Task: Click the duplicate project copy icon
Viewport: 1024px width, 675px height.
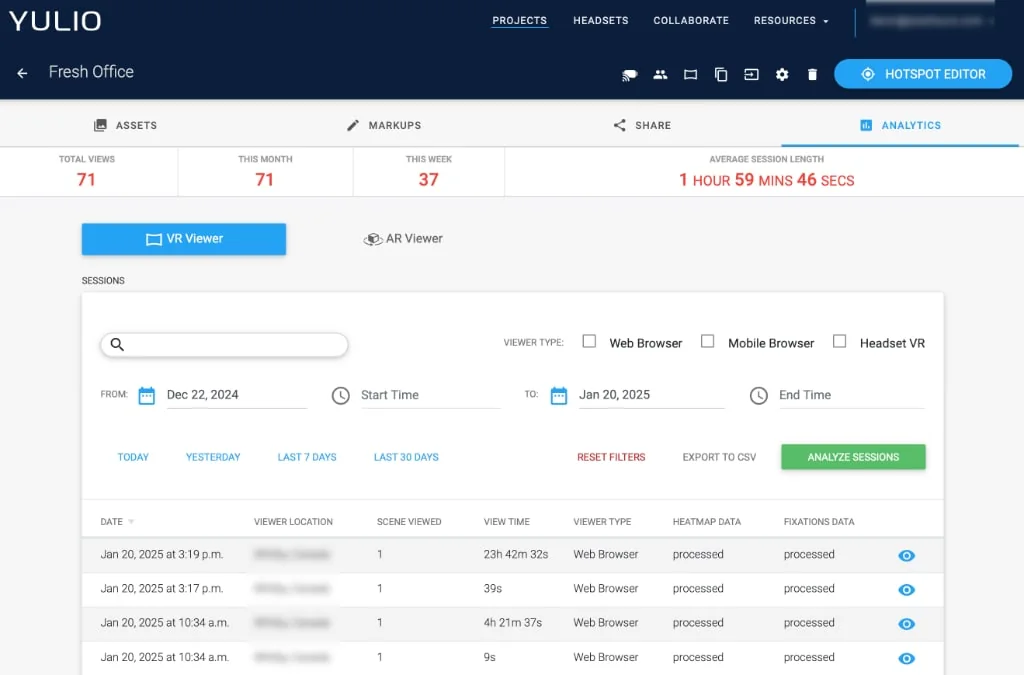Action: click(x=721, y=74)
